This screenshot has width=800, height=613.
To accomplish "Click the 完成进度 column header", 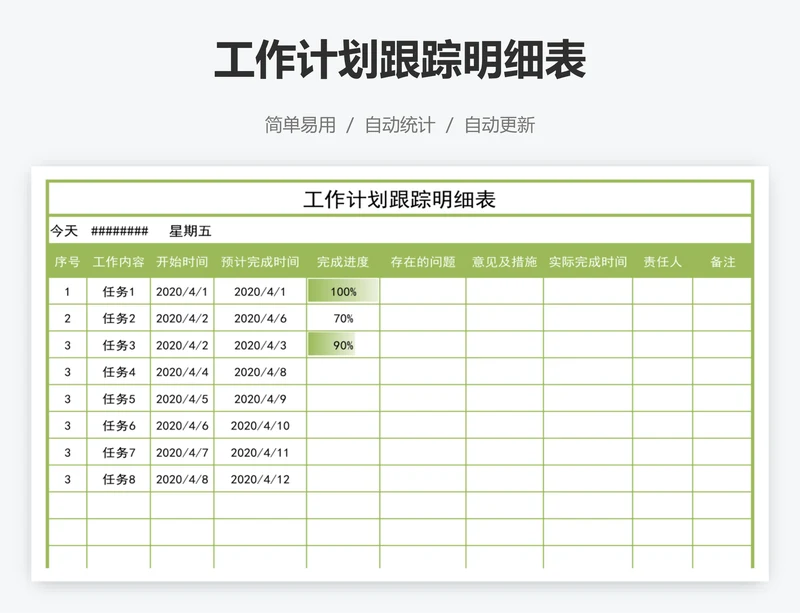I will click(x=343, y=262).
